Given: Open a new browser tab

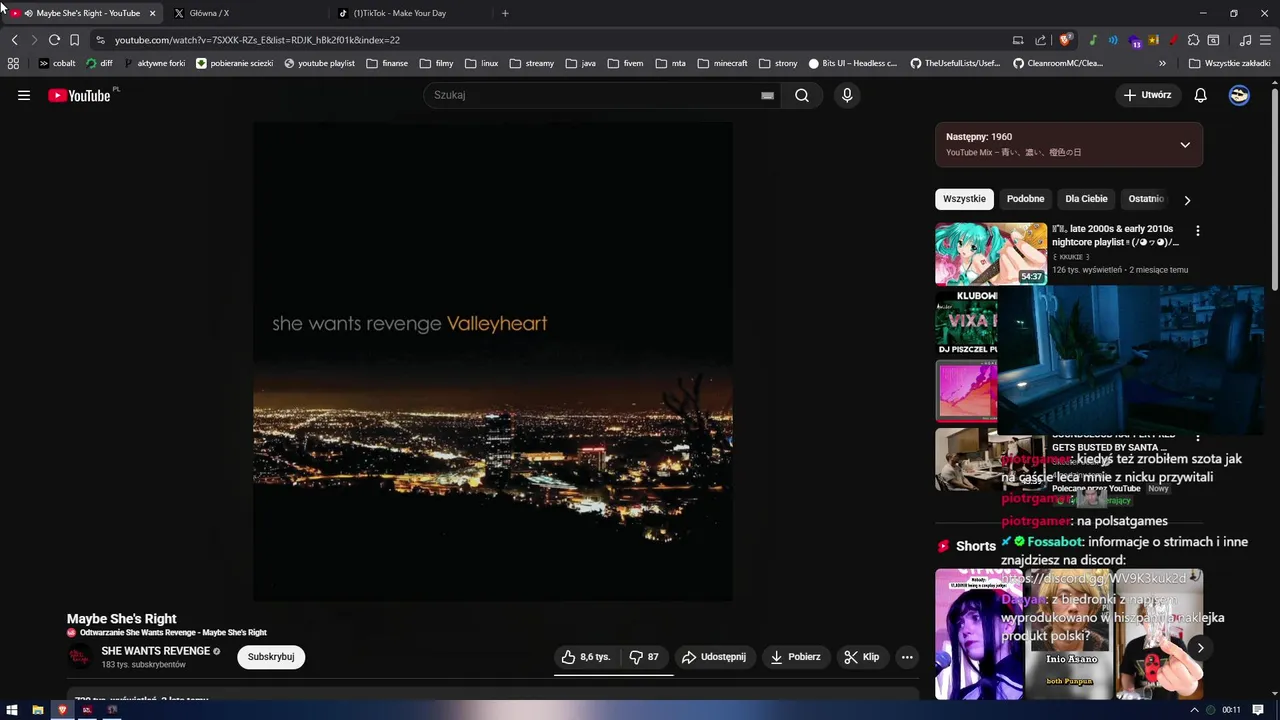Looking at the screenshot, I should pos(505,13).
